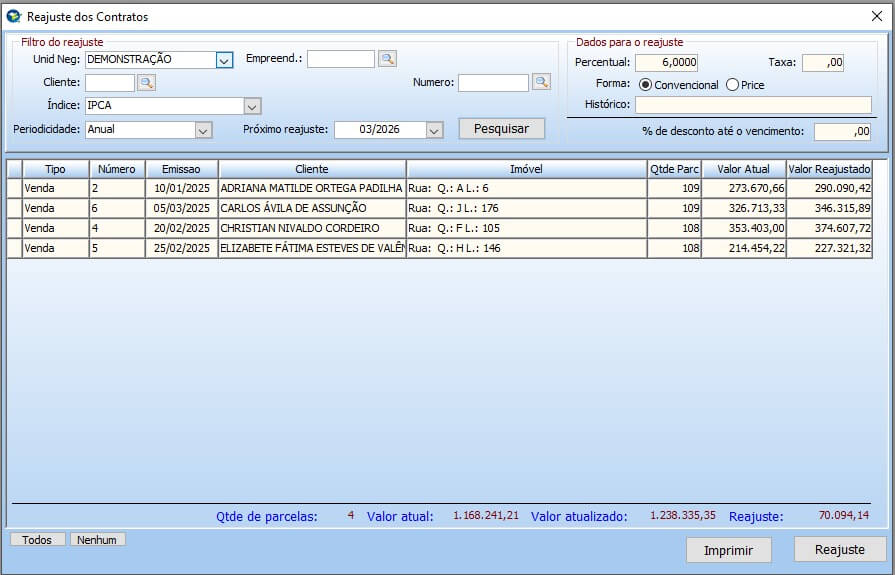895x575 pixels.
Task: Click the Todos button to select all
Action: (37, 540)
